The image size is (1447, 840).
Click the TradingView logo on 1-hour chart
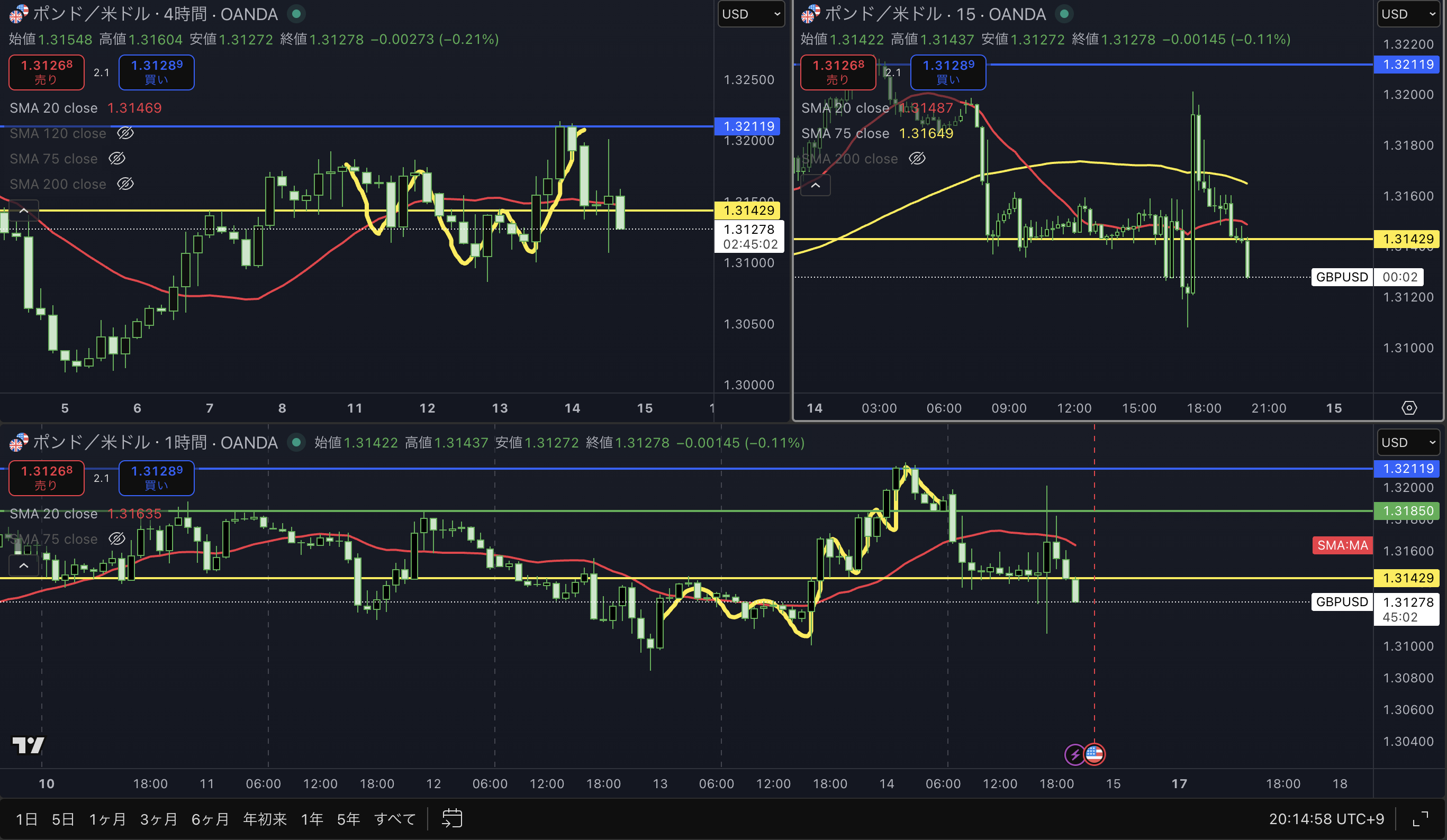[x=28, y=745]
